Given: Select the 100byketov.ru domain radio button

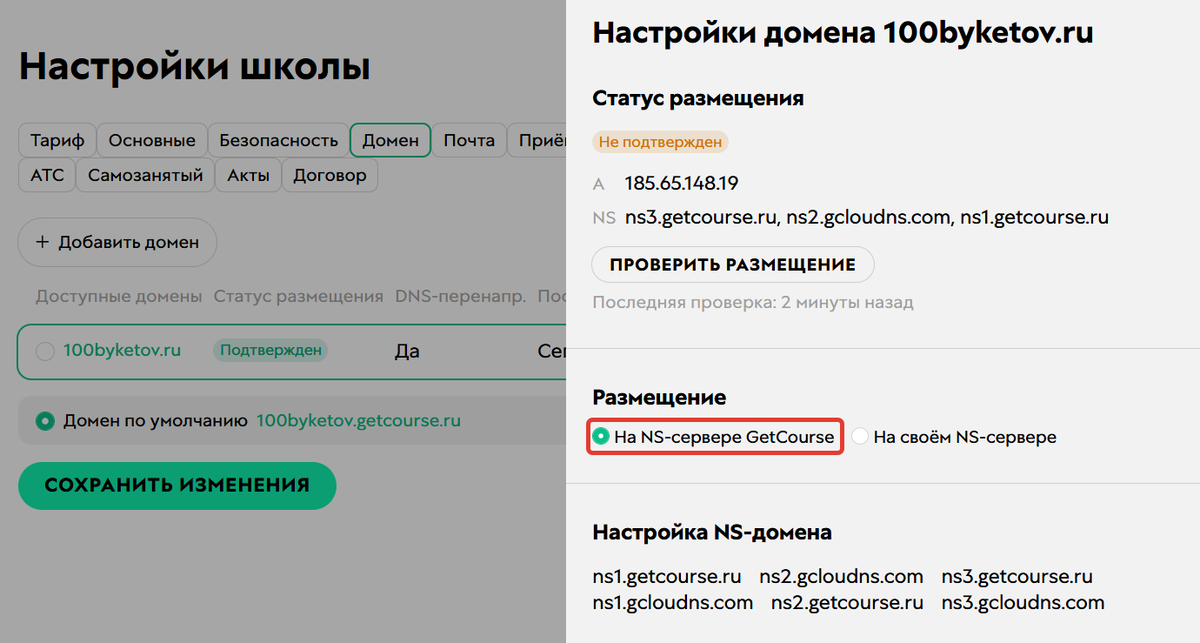Looking at the screenshot, I should pyautogui.click(x=44, y=351).
